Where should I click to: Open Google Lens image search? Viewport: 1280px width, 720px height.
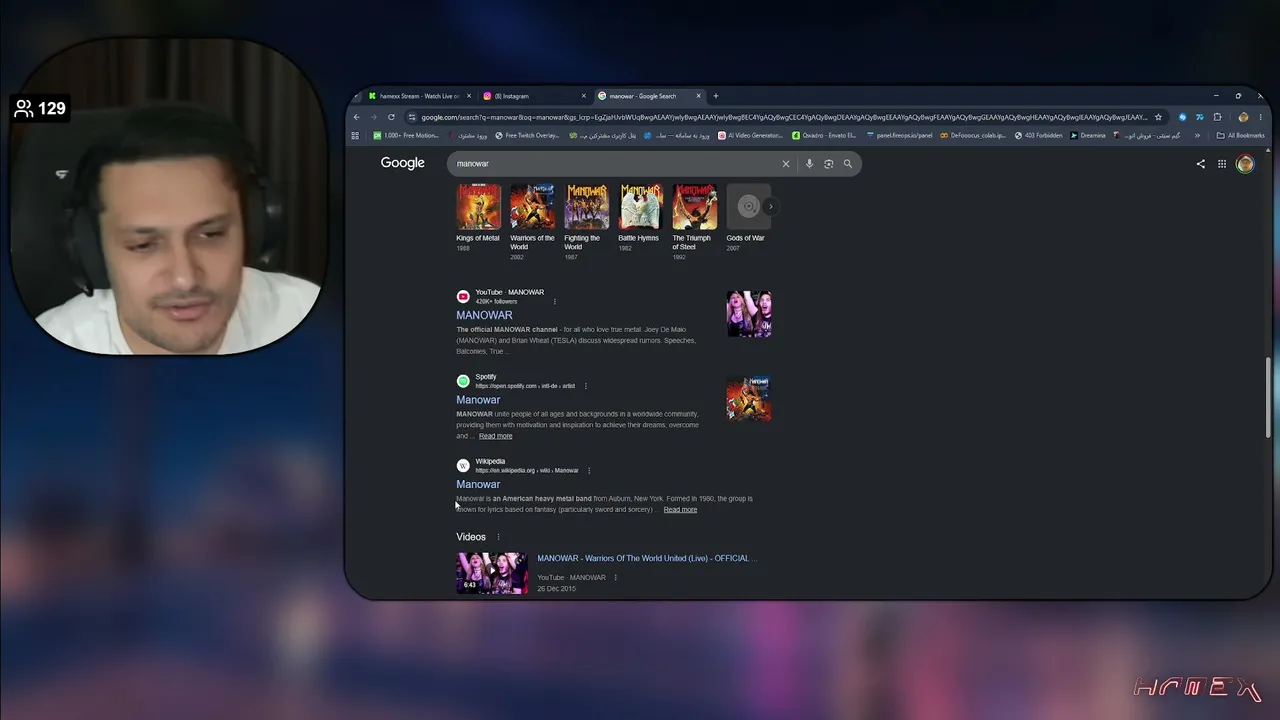click(x=828, y=164)
